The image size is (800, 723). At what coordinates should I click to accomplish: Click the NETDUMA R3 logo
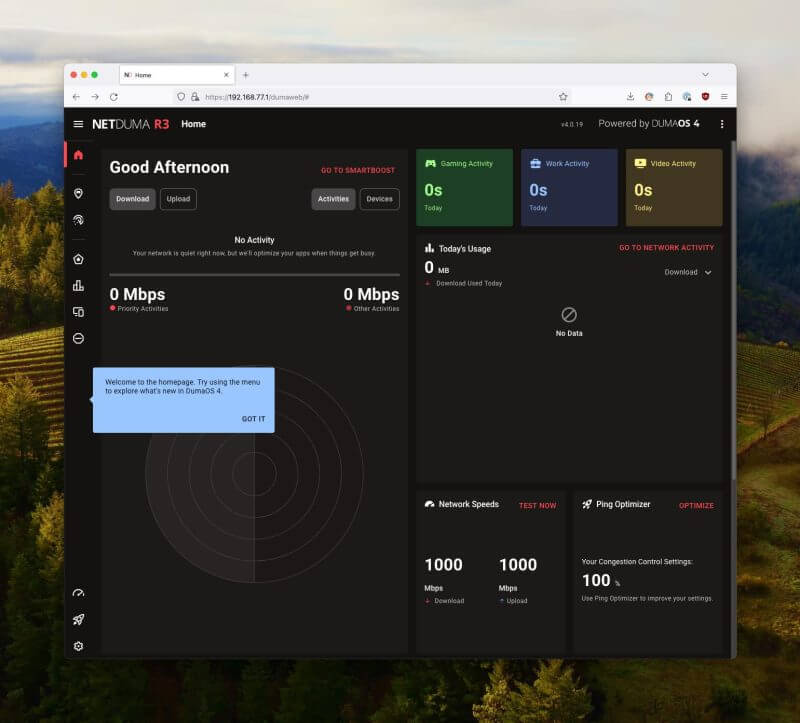tap(131, 124)
